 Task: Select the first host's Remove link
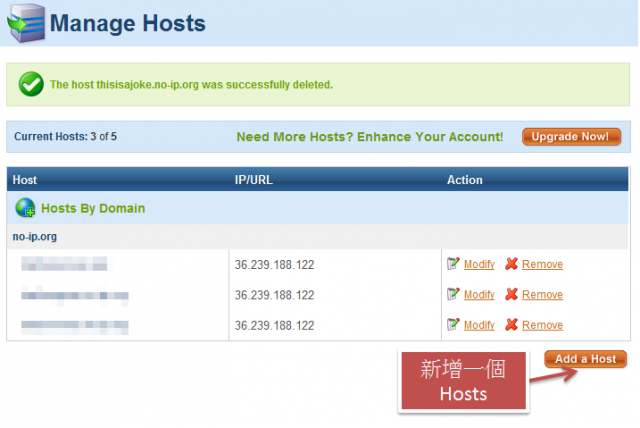[542, 264]
